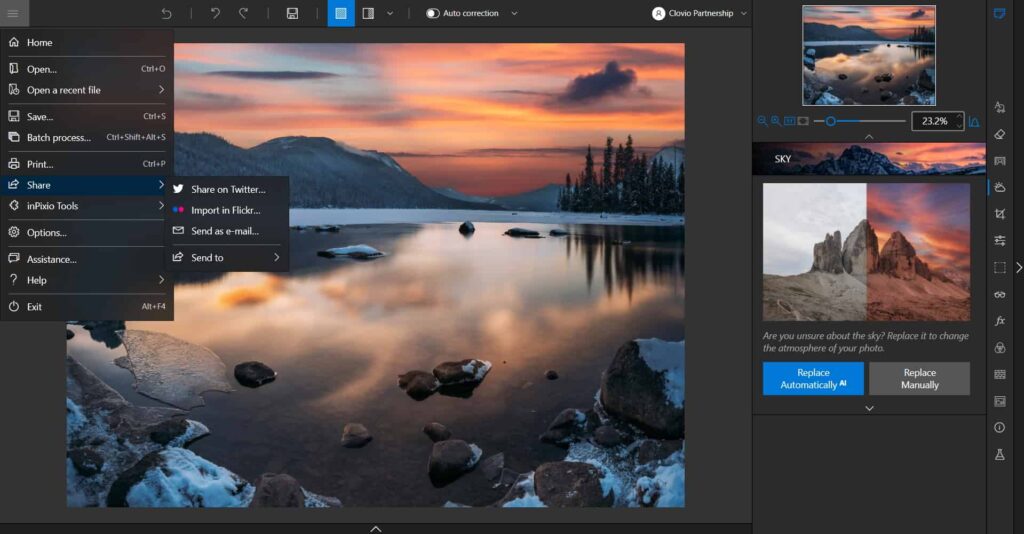
Task: Click Replace Automatically AI button
Action: tap(813, 379)
